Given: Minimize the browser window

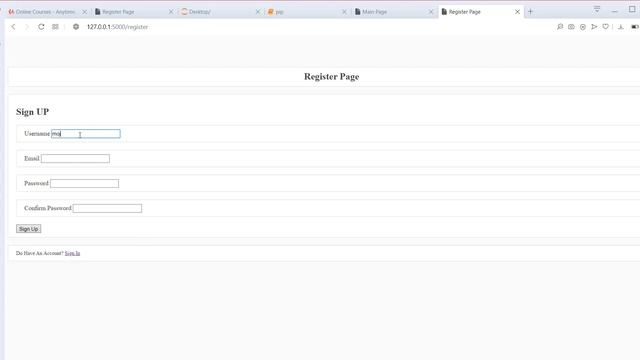Looking at the screenshot, I should 614,11.
